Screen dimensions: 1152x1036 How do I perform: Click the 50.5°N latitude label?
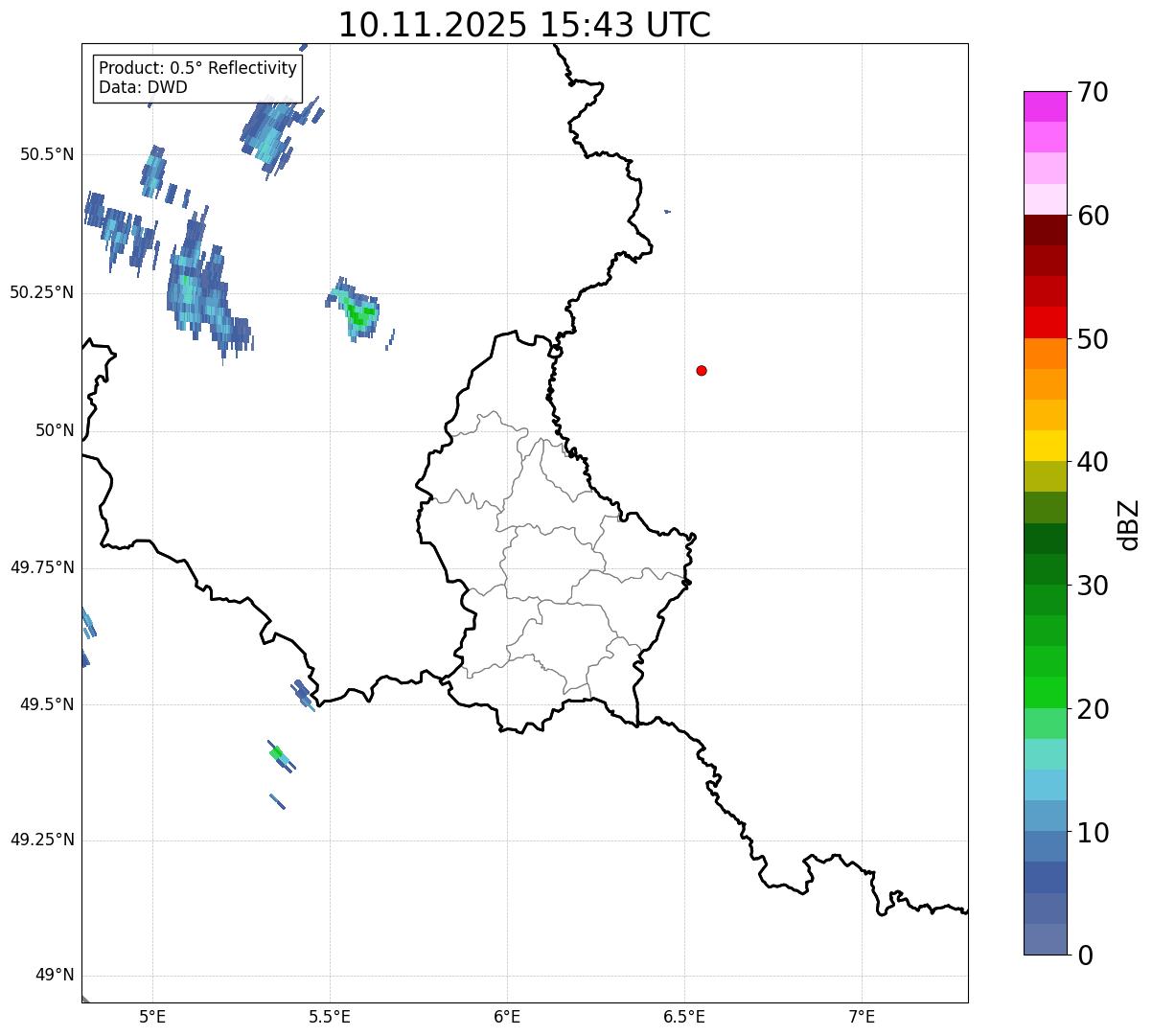[x=47, y=154]
